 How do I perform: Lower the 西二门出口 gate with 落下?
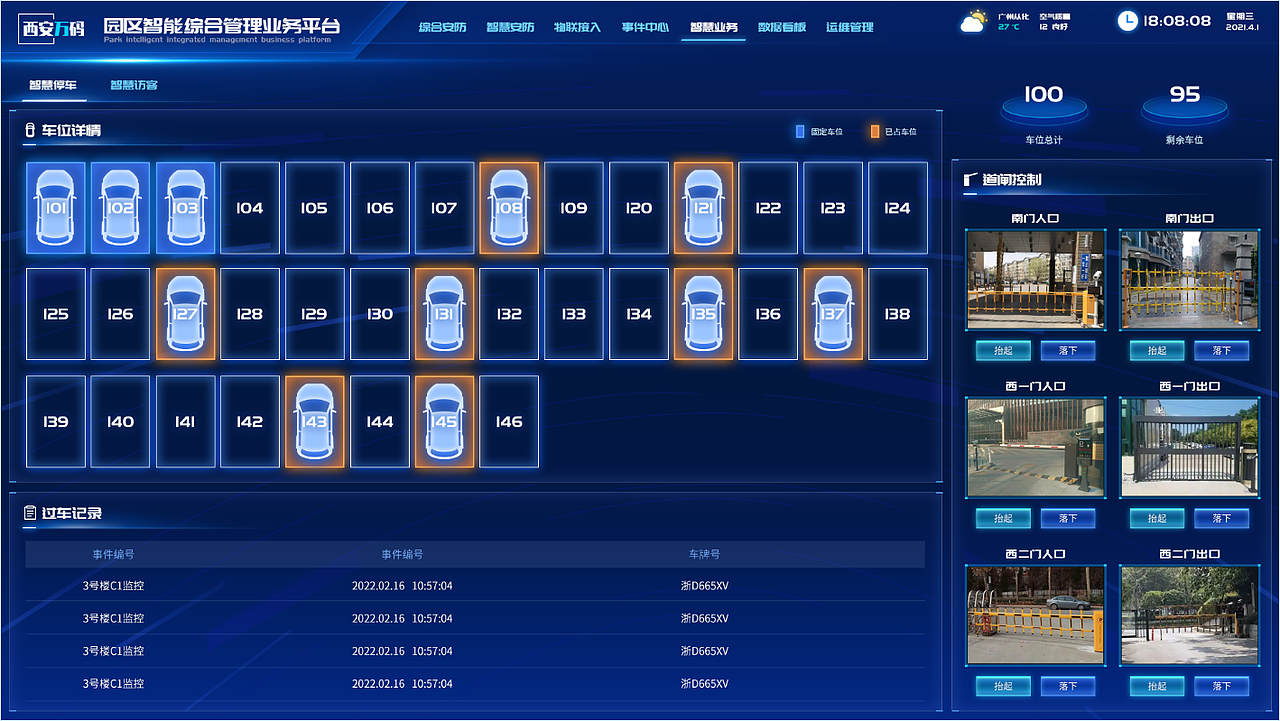[x=1222, y=687]
